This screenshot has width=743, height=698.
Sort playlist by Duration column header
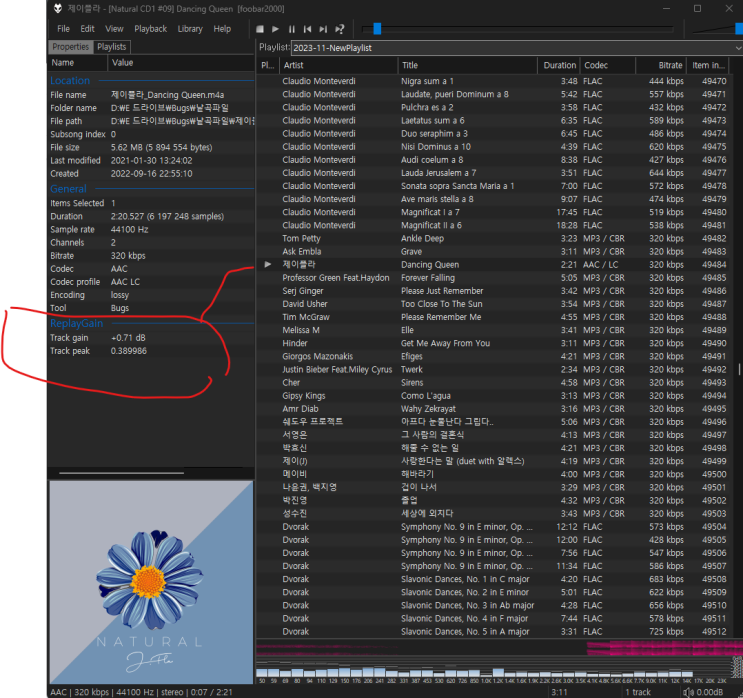[x=559, y=65]
